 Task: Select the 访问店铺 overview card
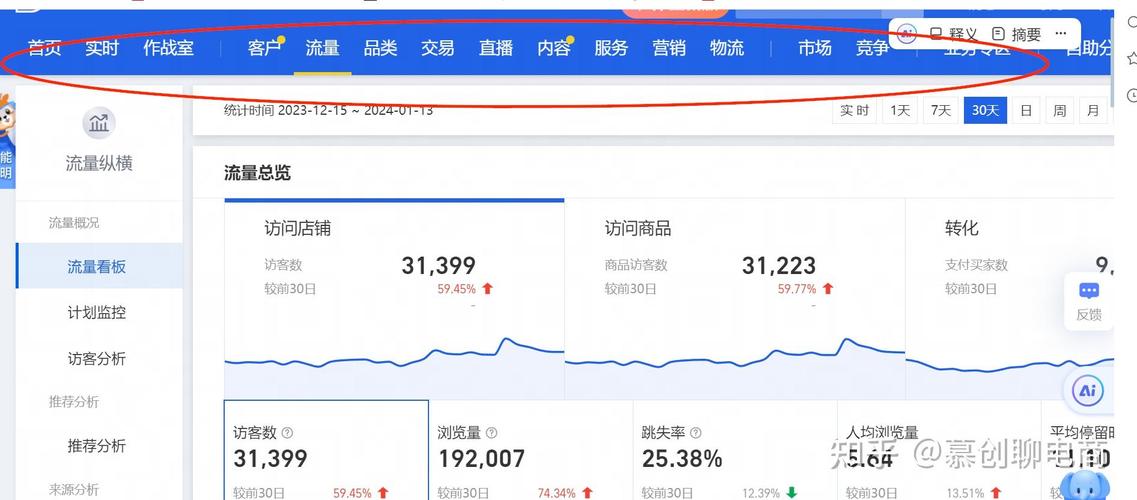pyautogui.click(x=394, y=299)
